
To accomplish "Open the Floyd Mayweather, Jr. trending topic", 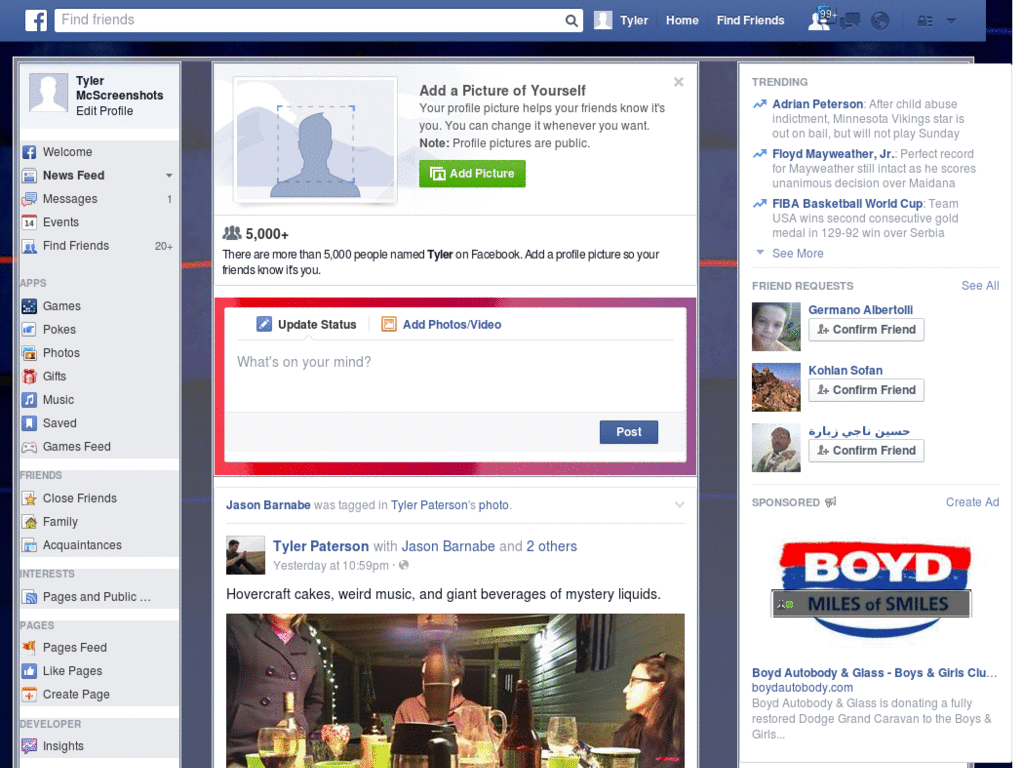I will tap(833, 153).
